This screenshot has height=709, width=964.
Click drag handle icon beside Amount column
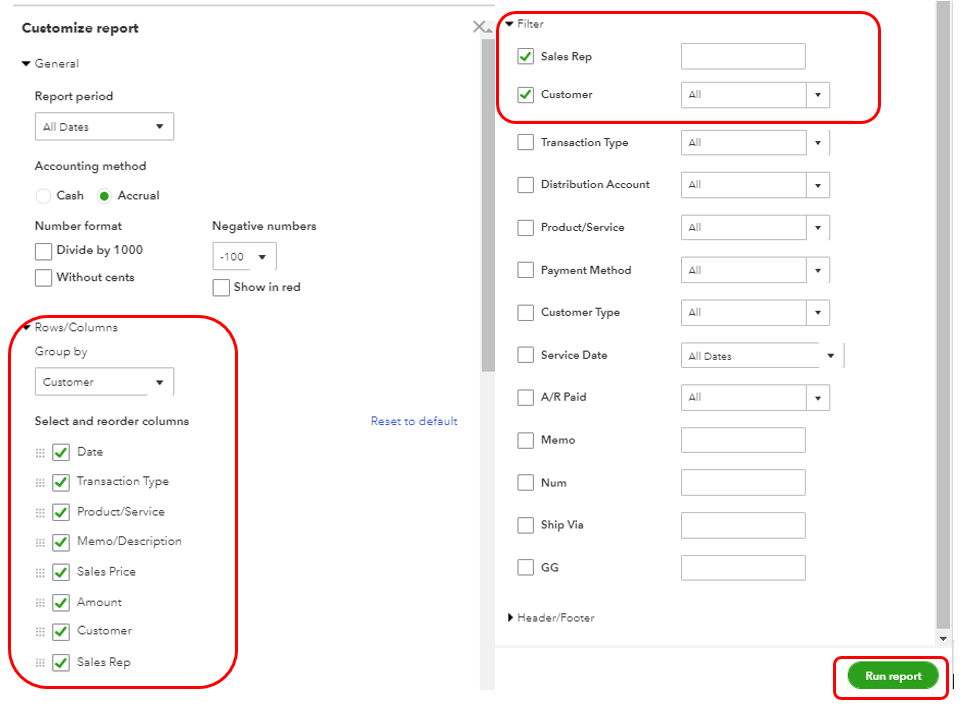(41, 603)
